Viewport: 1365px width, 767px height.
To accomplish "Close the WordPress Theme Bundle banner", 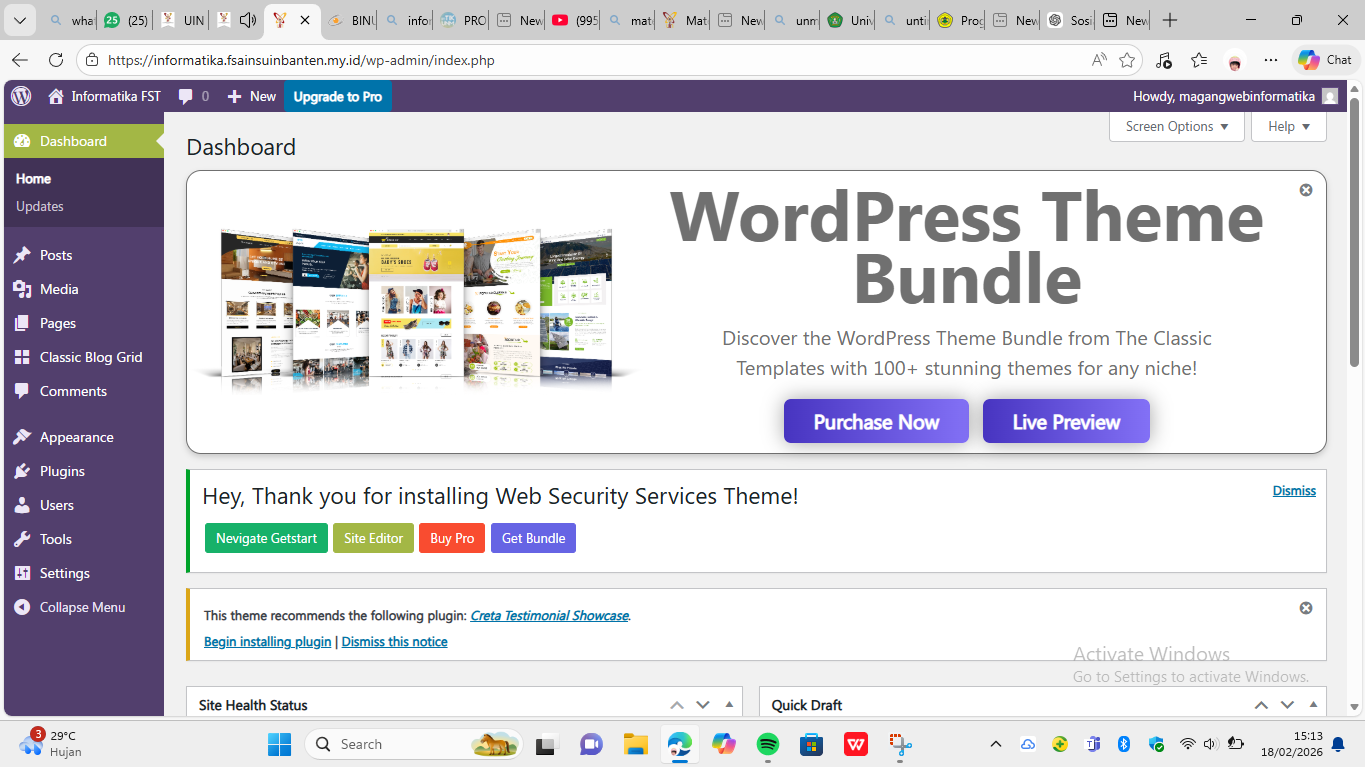I will coord(1306,190).
